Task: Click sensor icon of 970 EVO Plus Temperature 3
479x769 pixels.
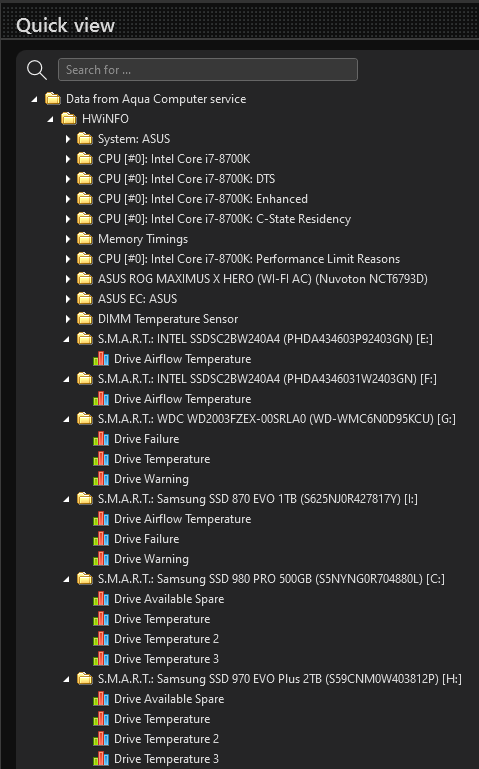Action: click(x=101, y=759)
